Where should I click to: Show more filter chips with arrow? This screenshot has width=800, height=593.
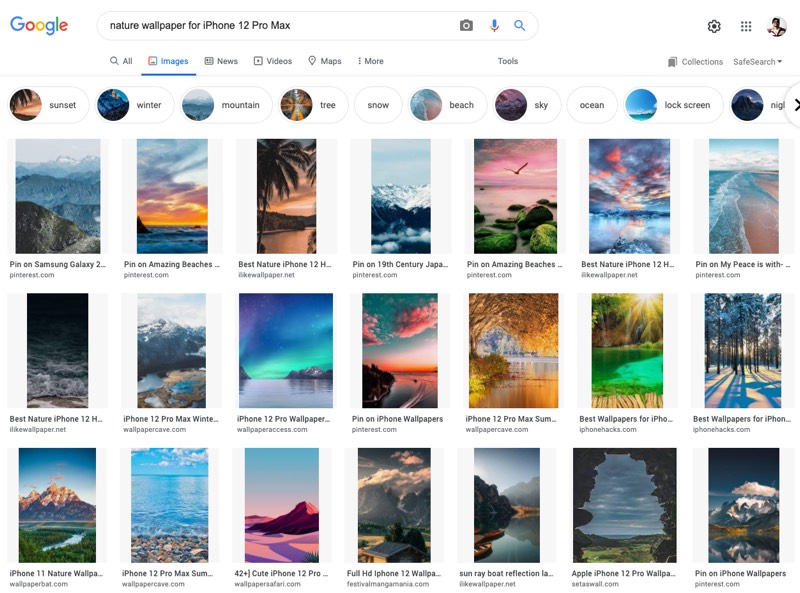point(795,105)
